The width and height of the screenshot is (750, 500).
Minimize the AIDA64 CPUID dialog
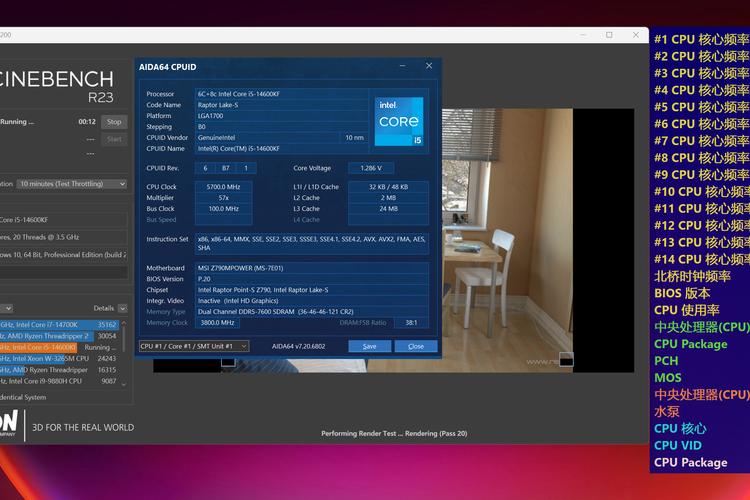tap(401, 67)
